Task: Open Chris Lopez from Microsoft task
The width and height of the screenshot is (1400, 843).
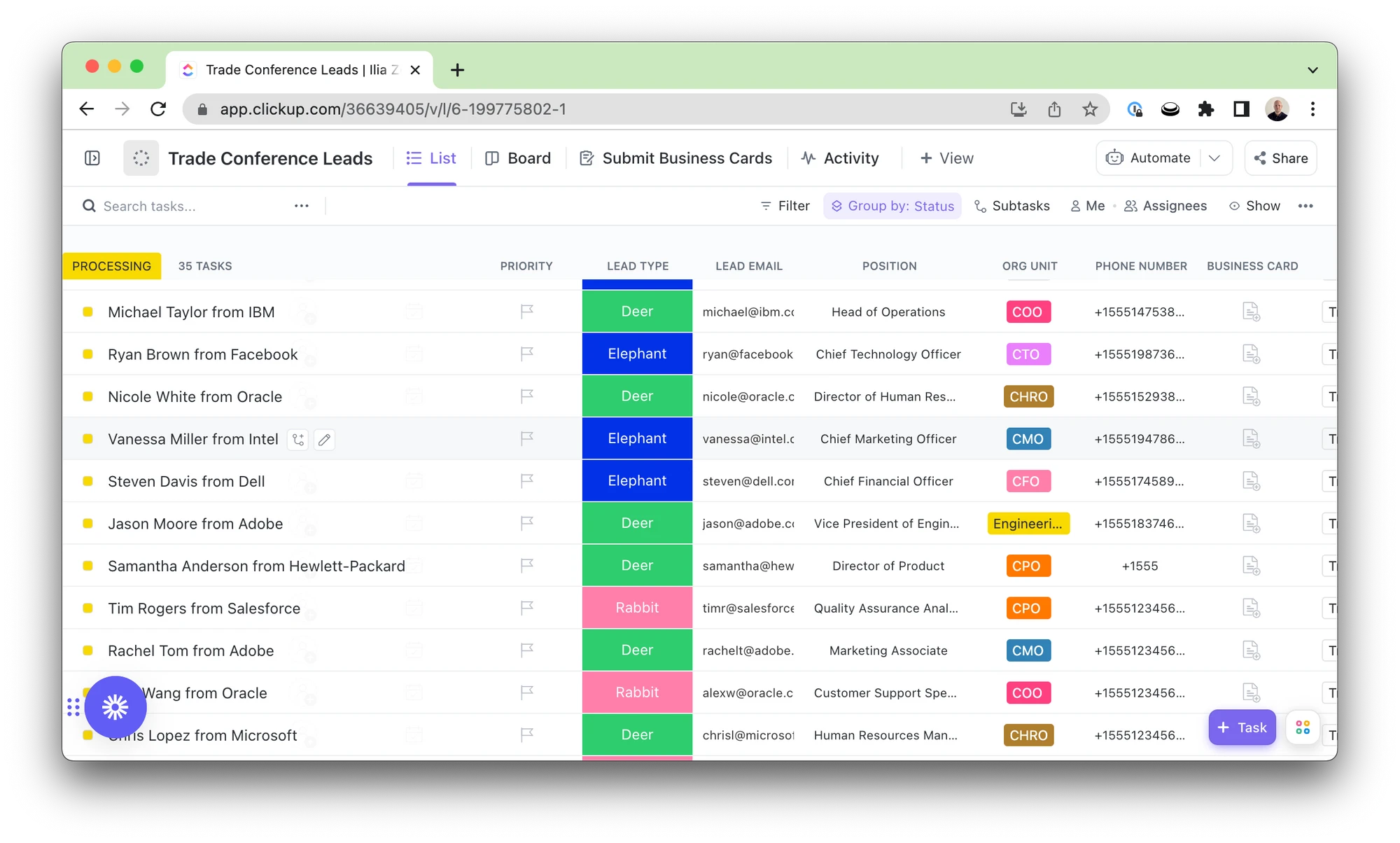Action: click(x=203, y=735)
